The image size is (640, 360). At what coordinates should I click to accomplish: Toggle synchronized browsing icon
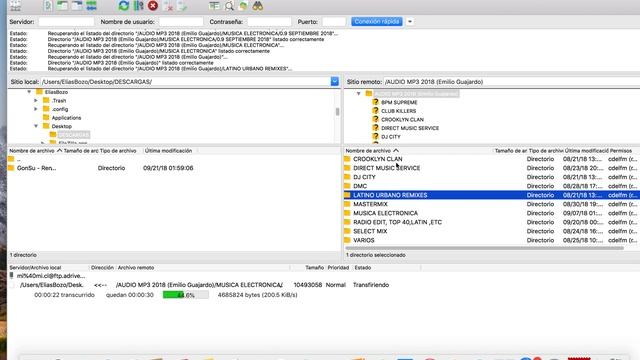[x=243, y=6]
